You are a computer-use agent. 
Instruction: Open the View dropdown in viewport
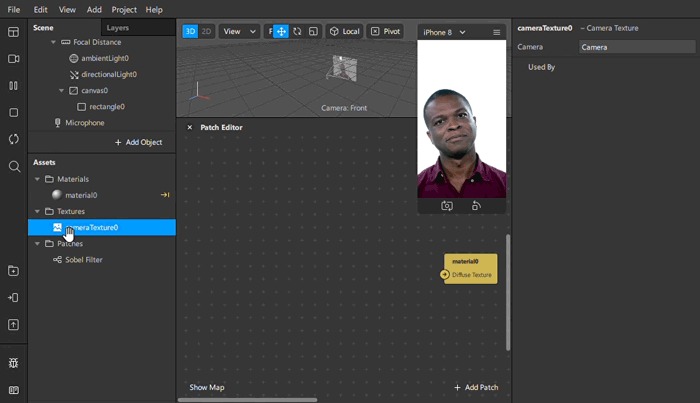point(239,31)
